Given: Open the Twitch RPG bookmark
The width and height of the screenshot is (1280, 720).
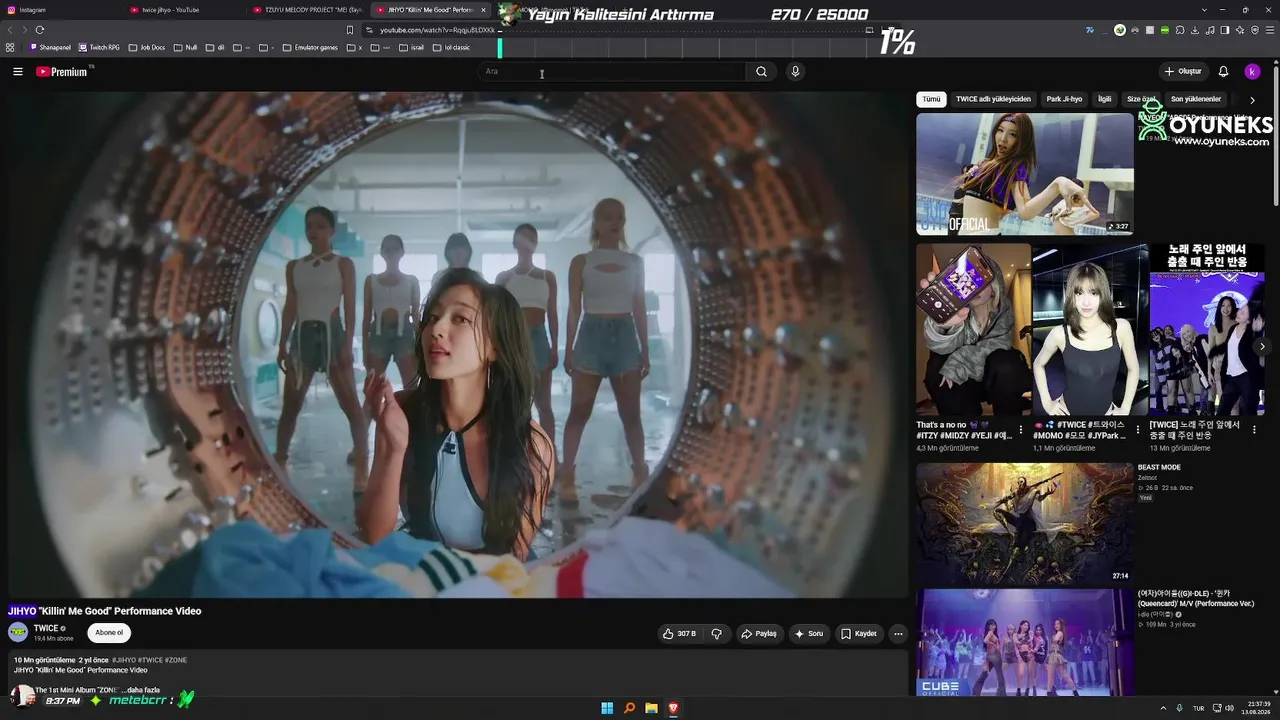Looking at the screenshot, I should pos(99,47).
